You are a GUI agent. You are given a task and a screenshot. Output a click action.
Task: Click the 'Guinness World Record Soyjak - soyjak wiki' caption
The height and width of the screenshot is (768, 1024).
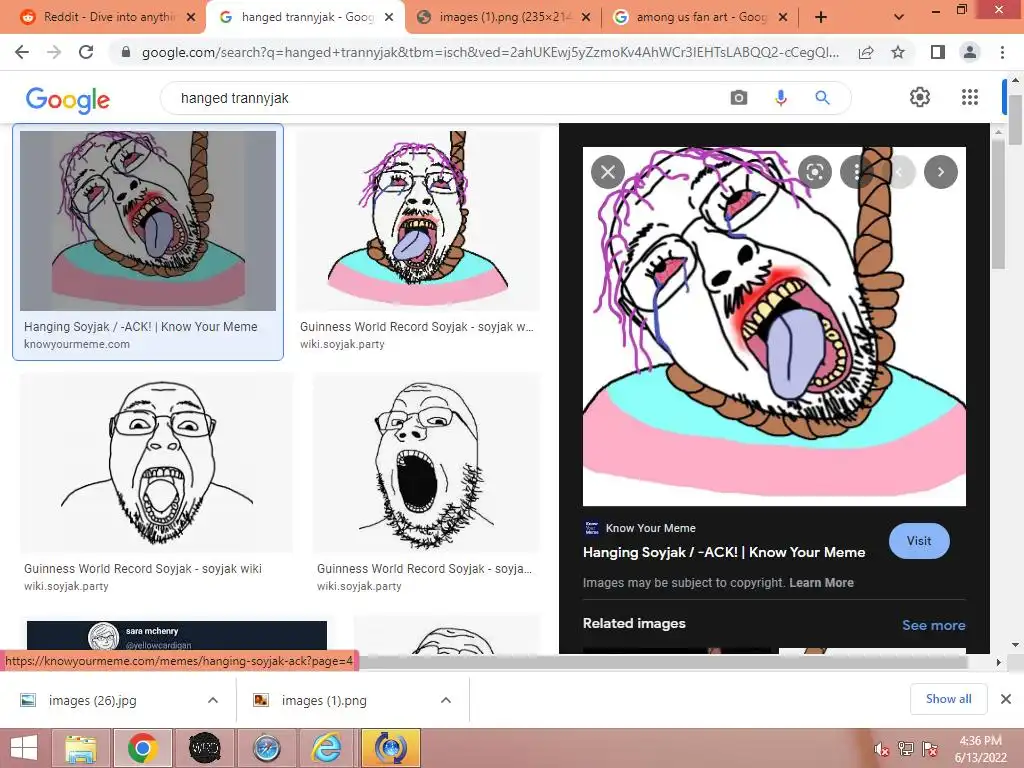click(142, 569)
